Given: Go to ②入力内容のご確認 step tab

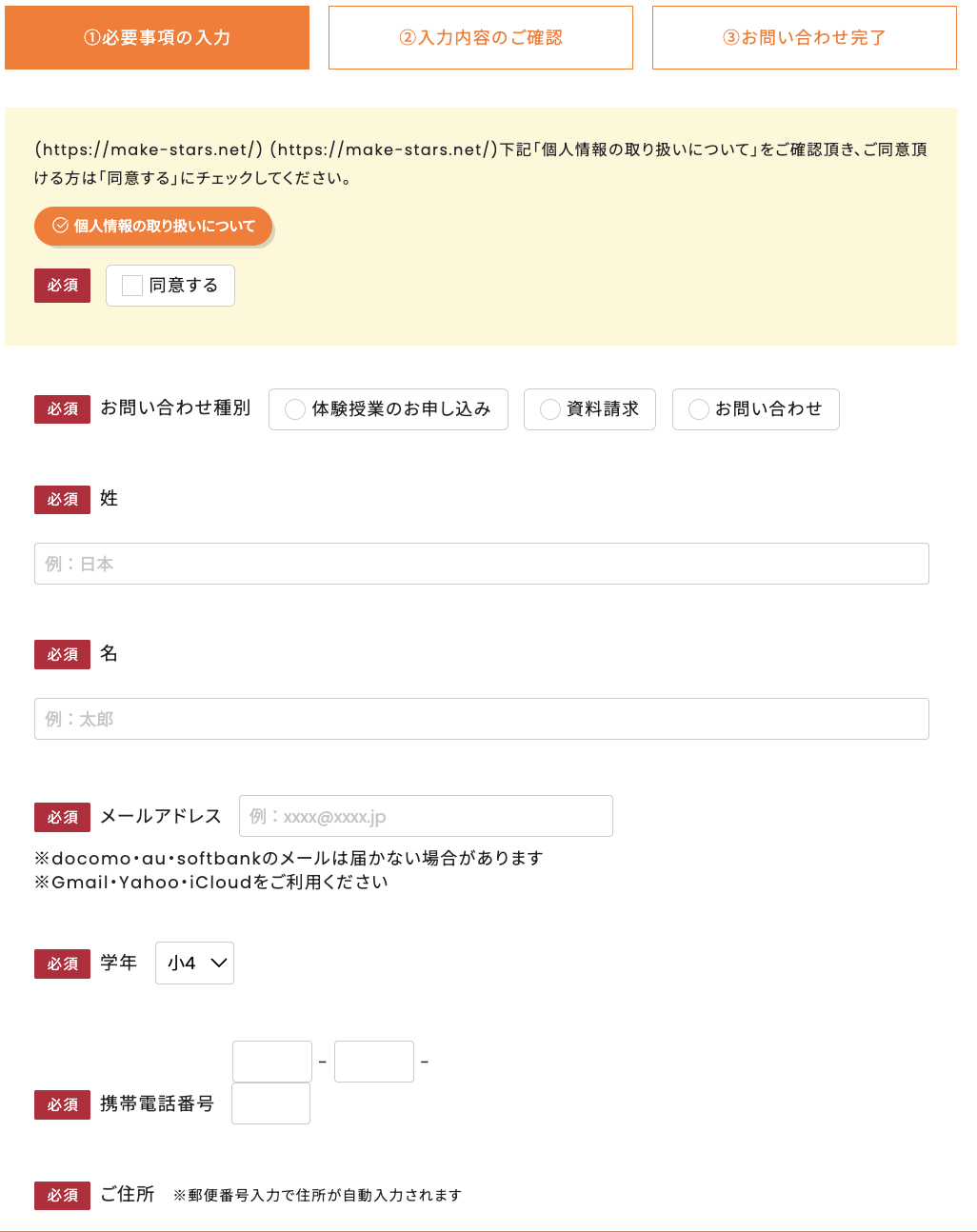Looking at the screenshot, I should 481,38.
